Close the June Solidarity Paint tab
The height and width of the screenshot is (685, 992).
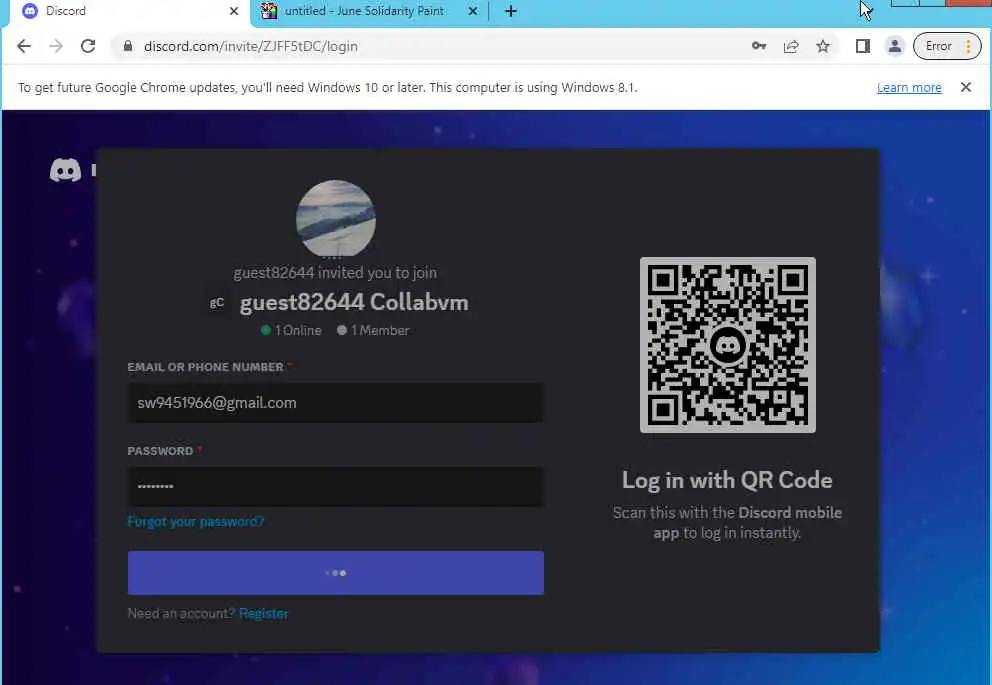pyautogui.click(x=473, y=11)
